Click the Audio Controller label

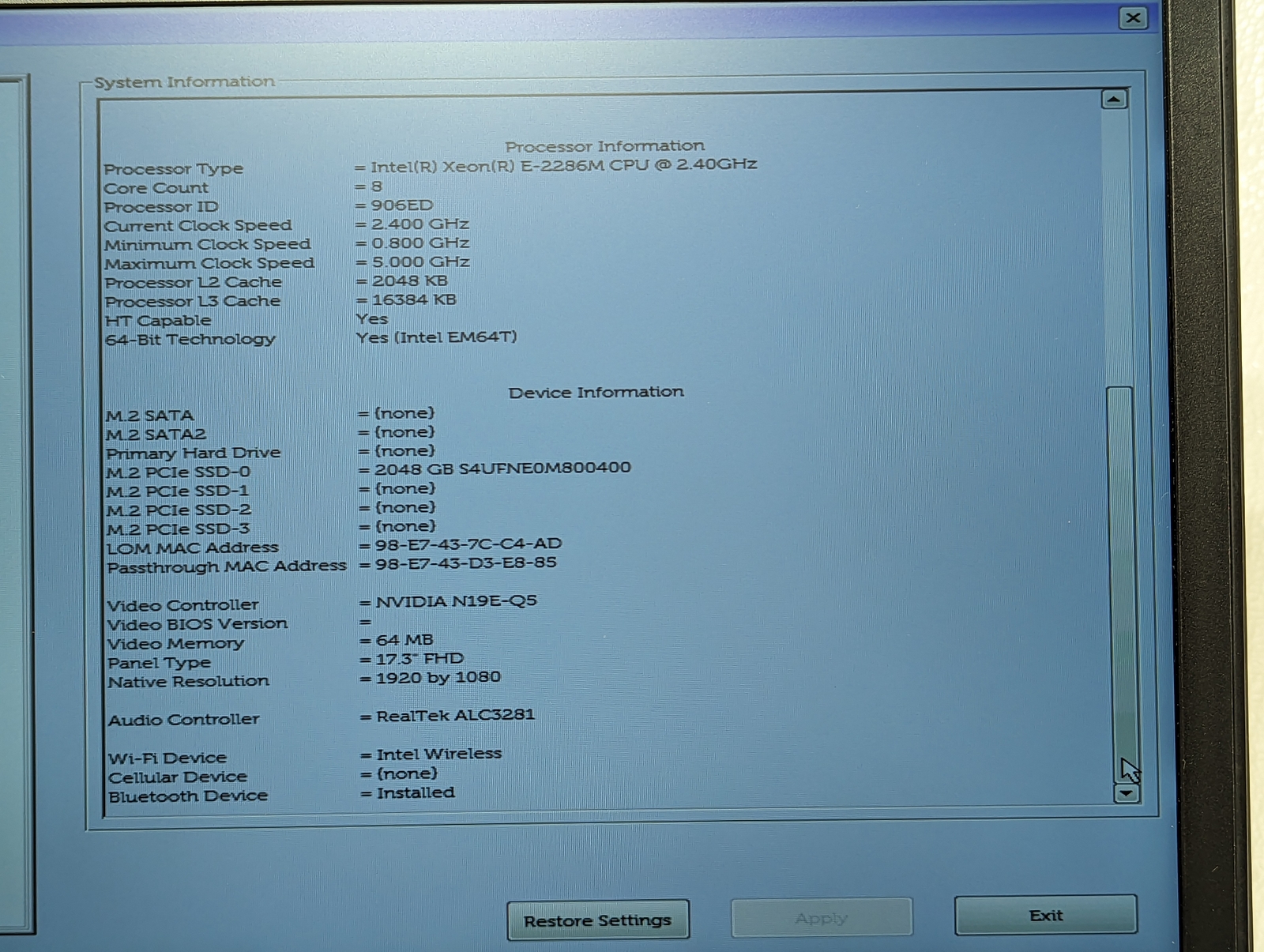coord(184,721)
